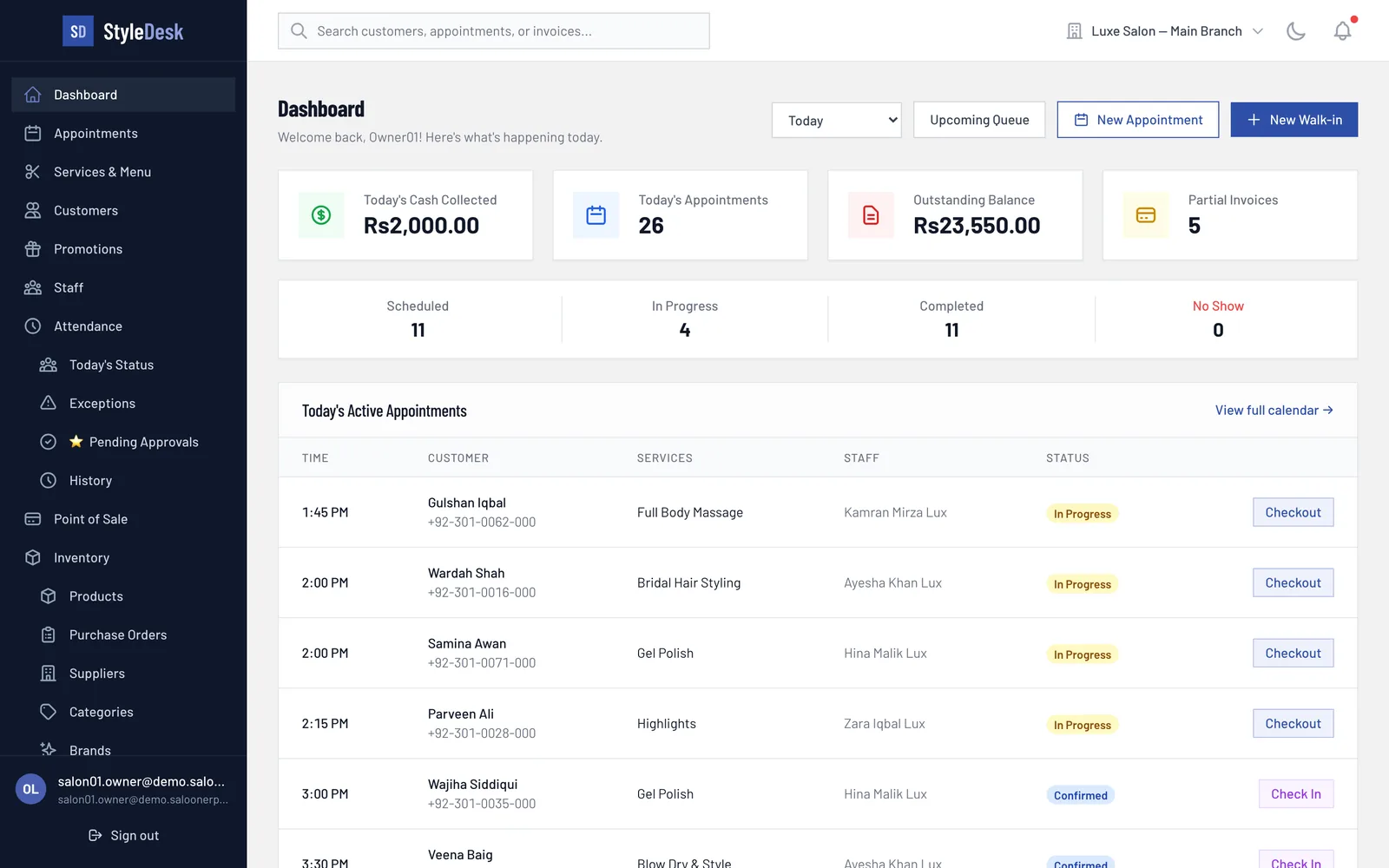This screenshot has height=868, width=1389.
Task: Open the Today period dropdown
Action: click(x=837, y=121)
